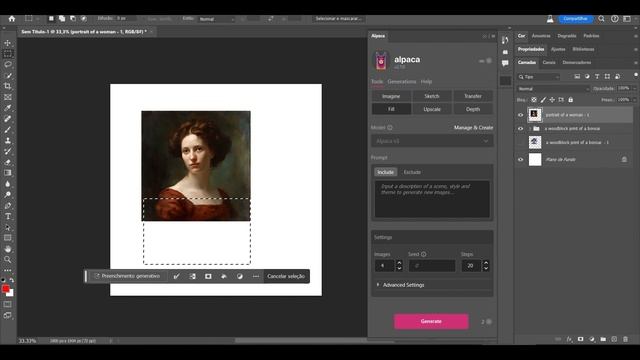The height and width of the screenshot is (360, 640).
Task: Select the Zoom tool
Action: coord(8,259)
